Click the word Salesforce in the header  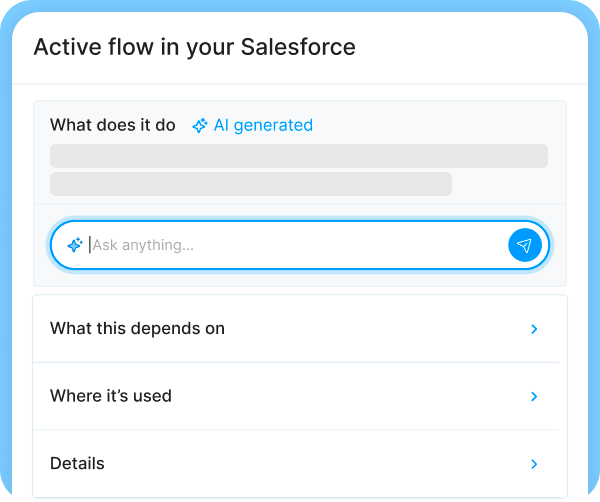[298, 47]
